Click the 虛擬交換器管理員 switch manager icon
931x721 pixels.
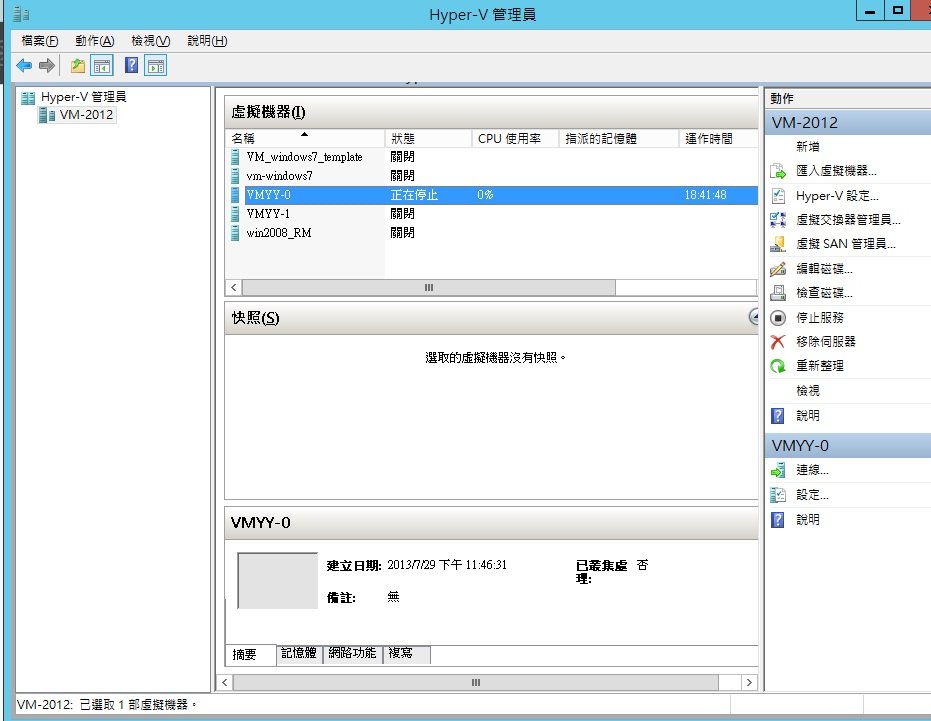tap(778, 220)
